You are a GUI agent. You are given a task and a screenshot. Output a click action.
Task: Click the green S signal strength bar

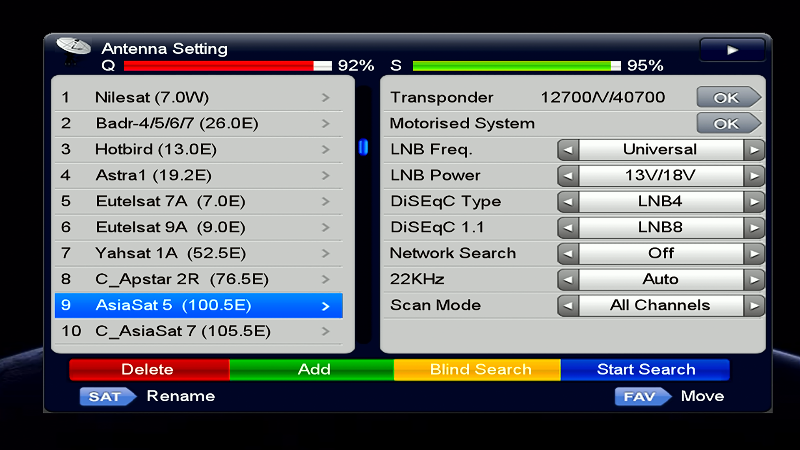click(x=517, y=66)
